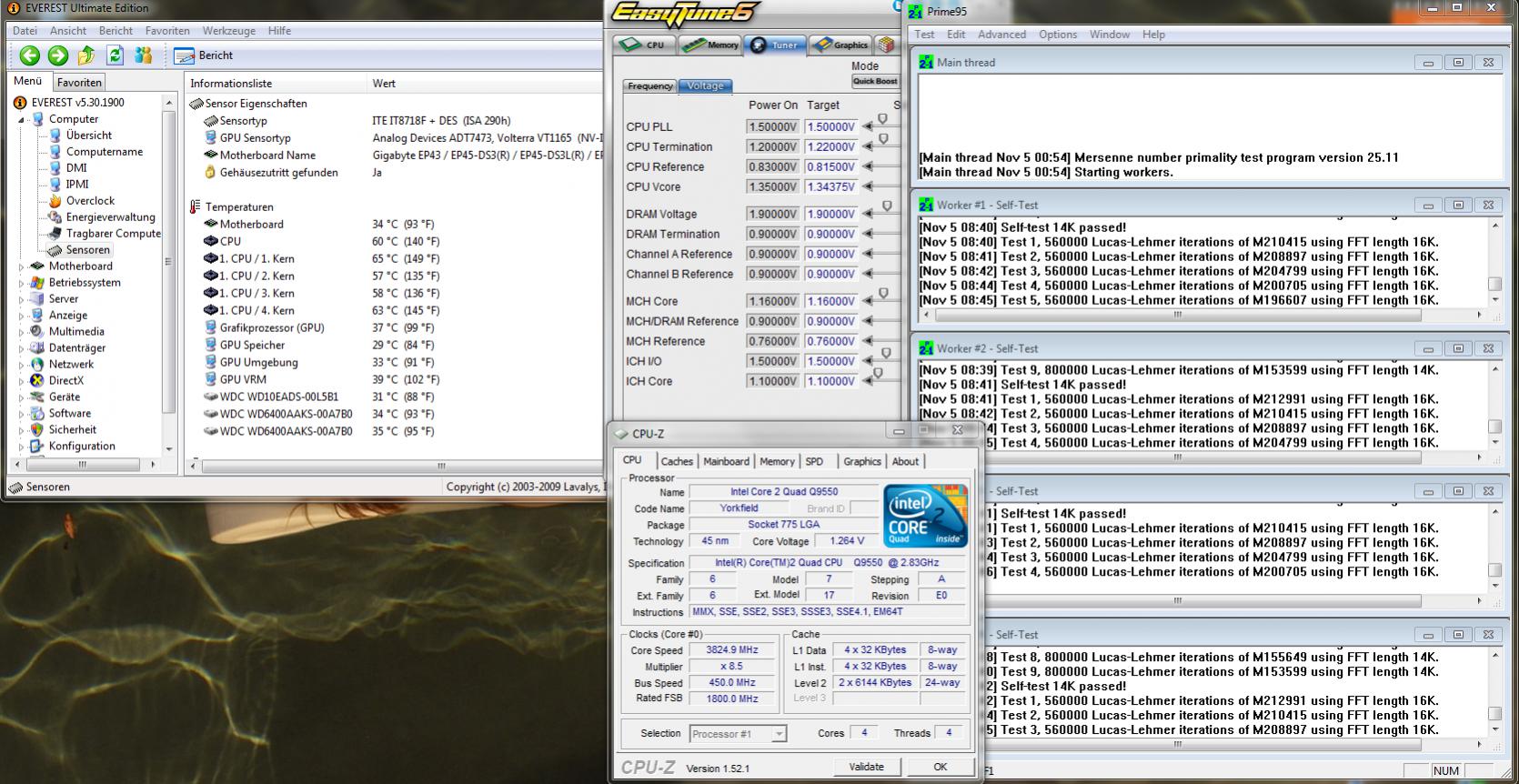Go up one level in EVEREST

[x=86, y=55]
